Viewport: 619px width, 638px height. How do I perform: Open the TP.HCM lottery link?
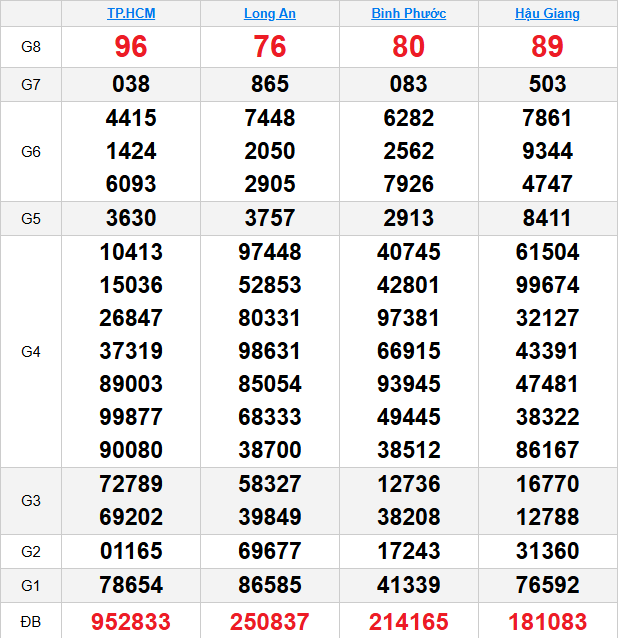(131, 13)
